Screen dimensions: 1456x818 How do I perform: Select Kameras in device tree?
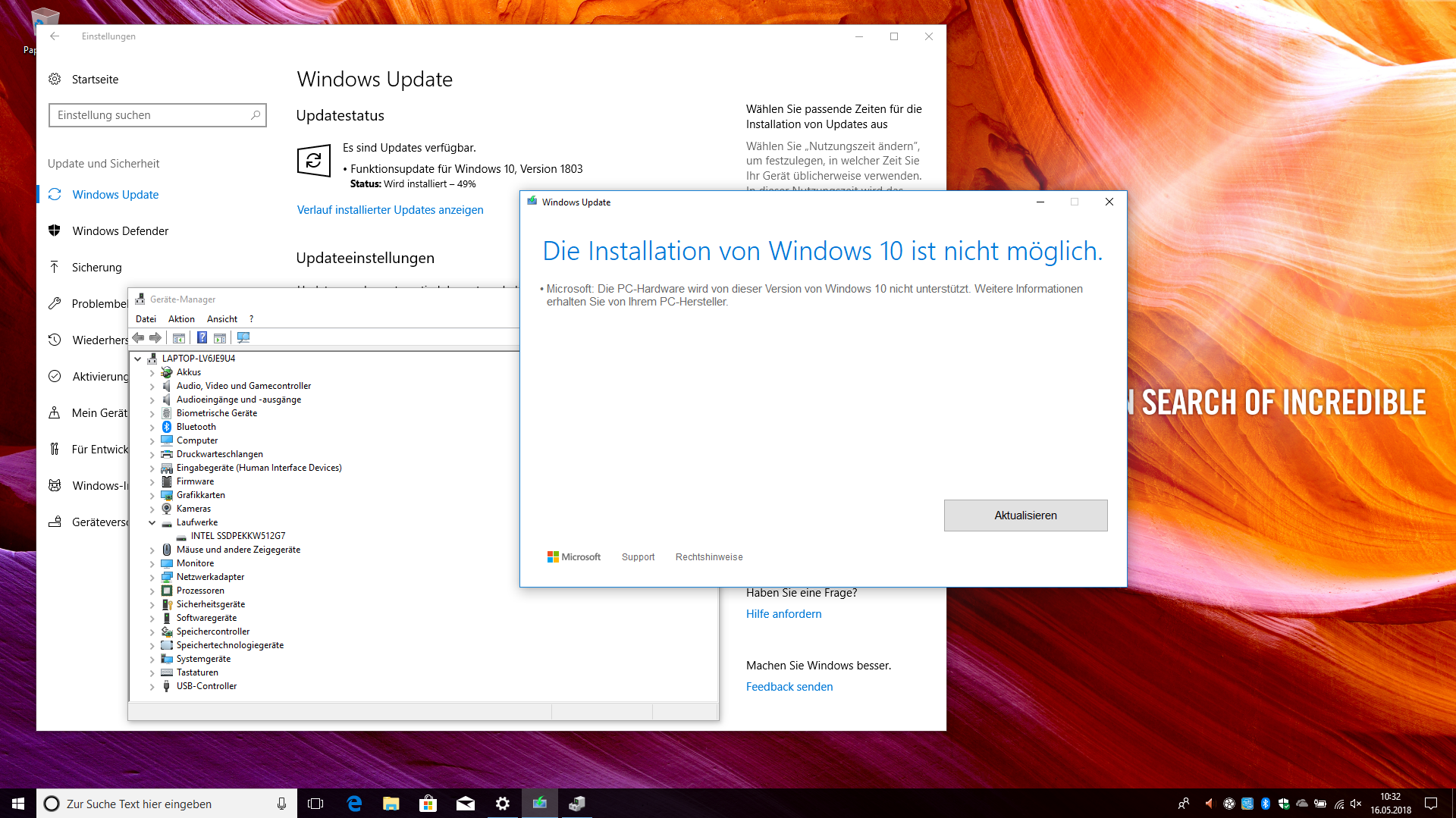[193, 509]
